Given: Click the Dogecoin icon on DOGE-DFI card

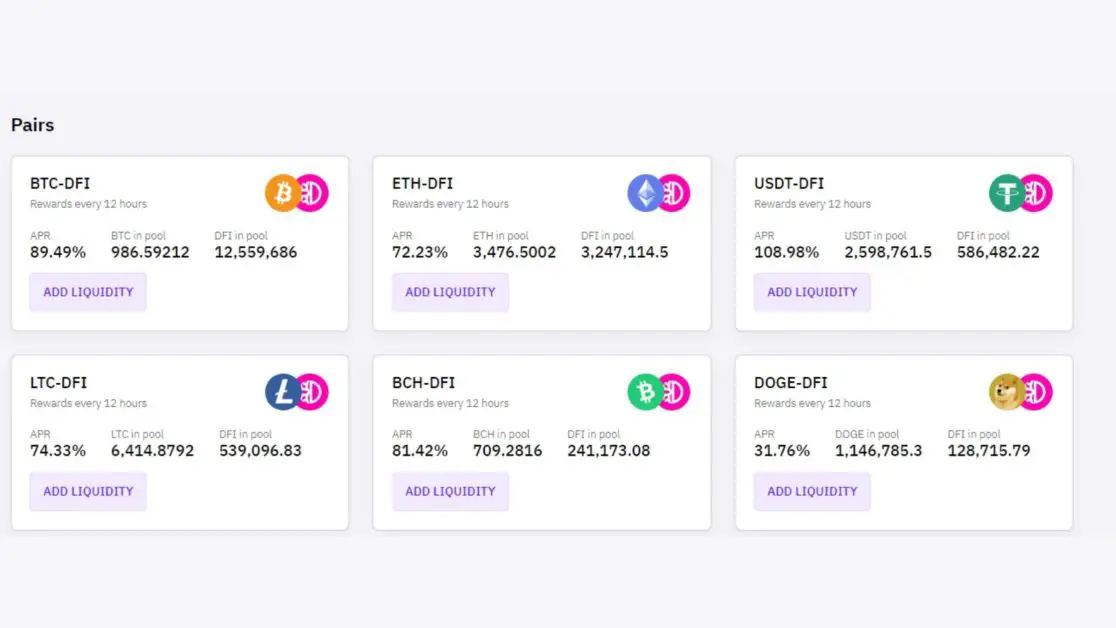Looking at the screenshot, I should point(1007,392).
